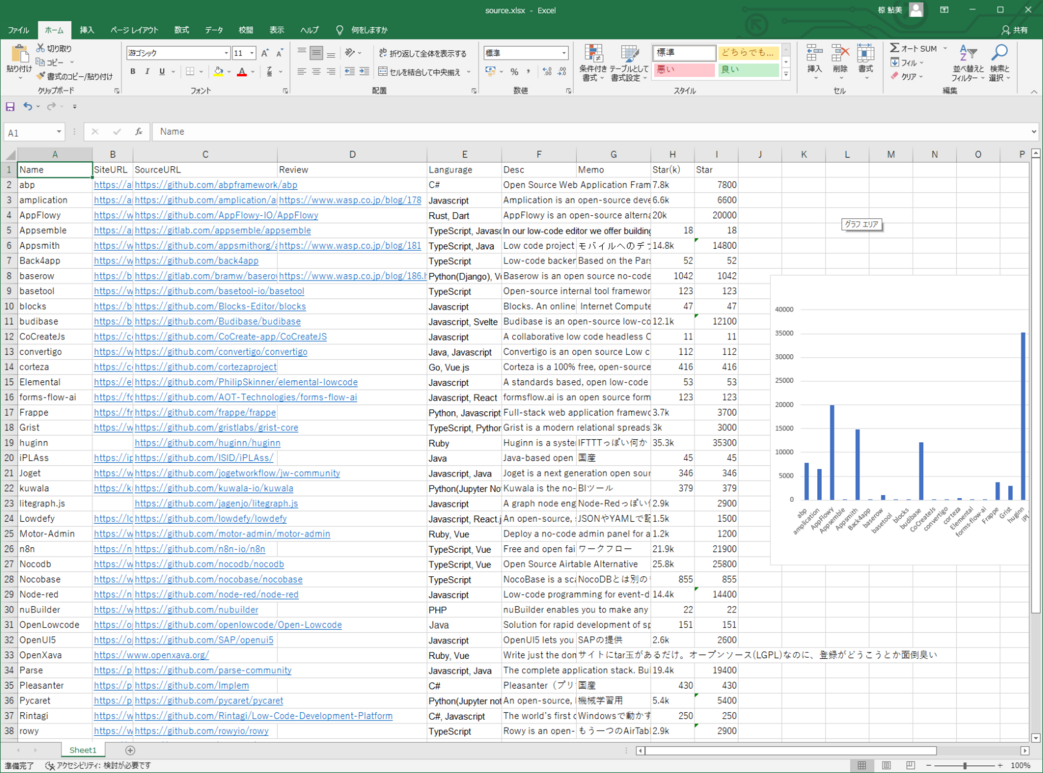Click the new sheet plus button
This screenshot has height=773, width=1043.
pyautogui.click(x=130, y=750)
